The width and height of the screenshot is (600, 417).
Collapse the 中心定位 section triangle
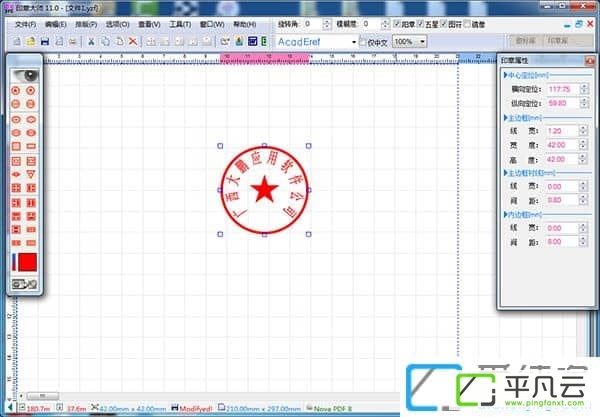[x=505, y=75]
